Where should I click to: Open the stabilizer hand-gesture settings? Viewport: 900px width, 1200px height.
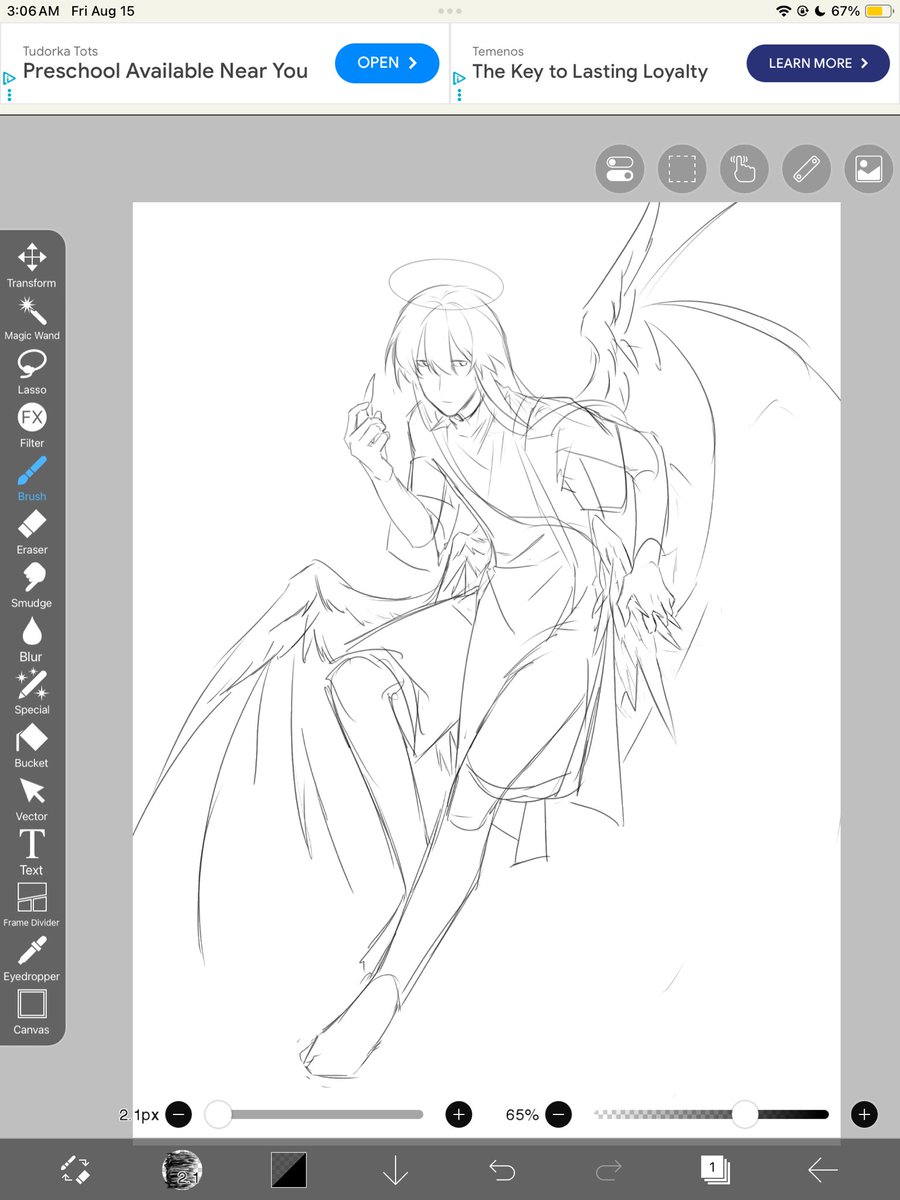click(745, 169)
